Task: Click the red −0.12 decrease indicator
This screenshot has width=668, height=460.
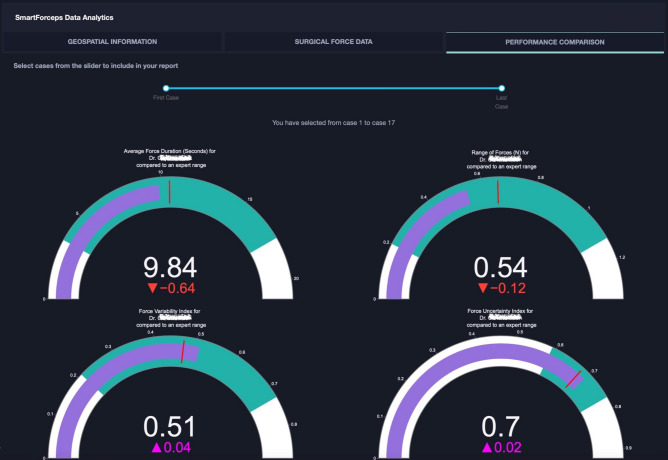Action: pos(498,289)
